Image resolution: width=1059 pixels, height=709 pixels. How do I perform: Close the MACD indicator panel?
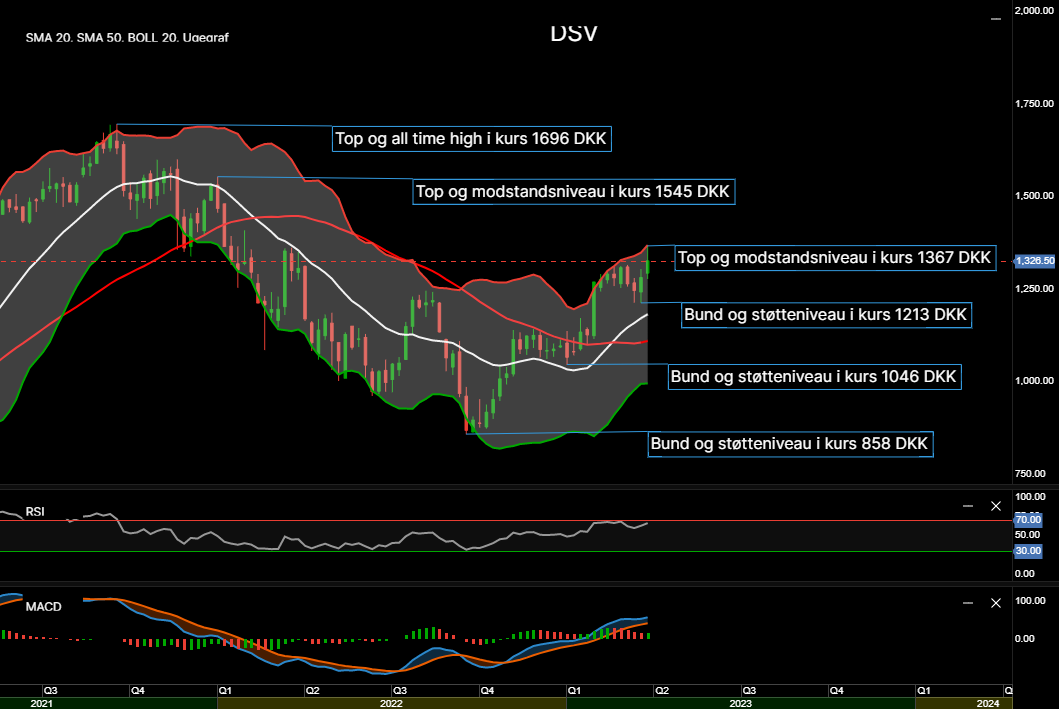point(996,603)
